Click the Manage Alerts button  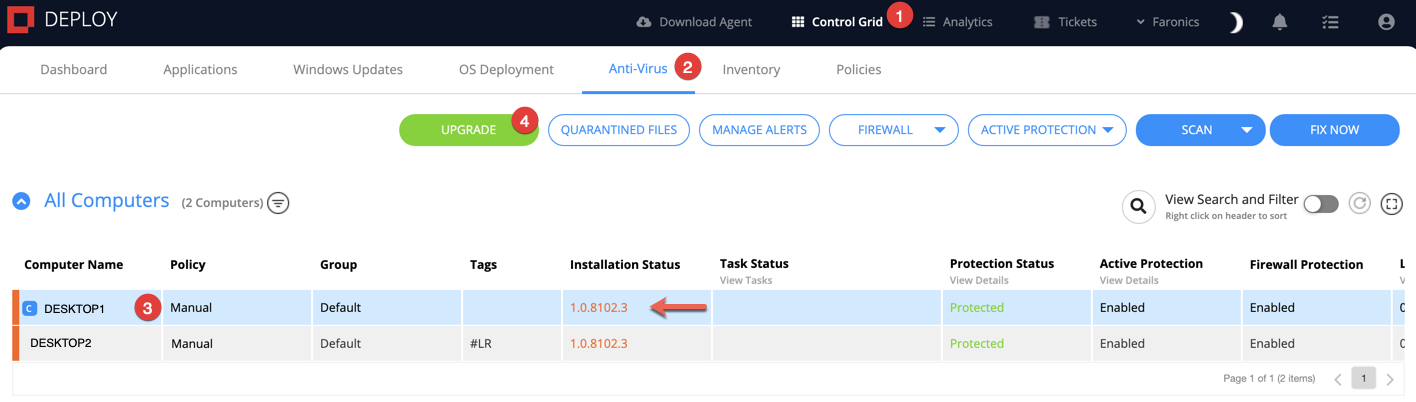pos(759,130)
